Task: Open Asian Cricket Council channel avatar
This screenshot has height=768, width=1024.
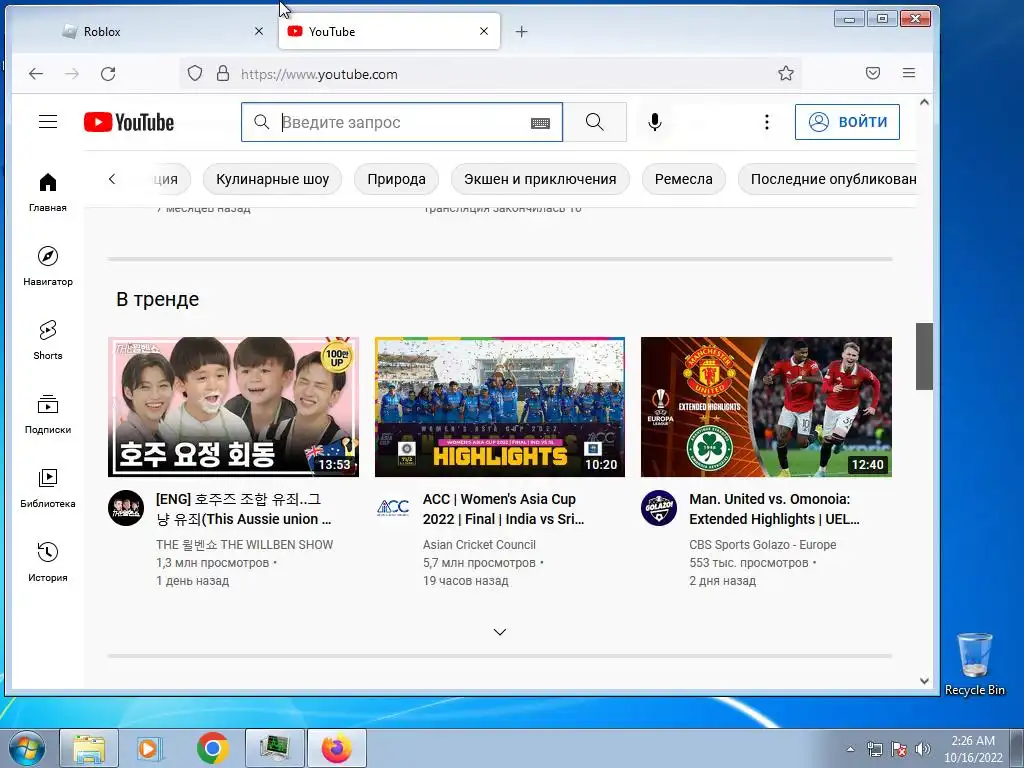Action: [392, 508]
